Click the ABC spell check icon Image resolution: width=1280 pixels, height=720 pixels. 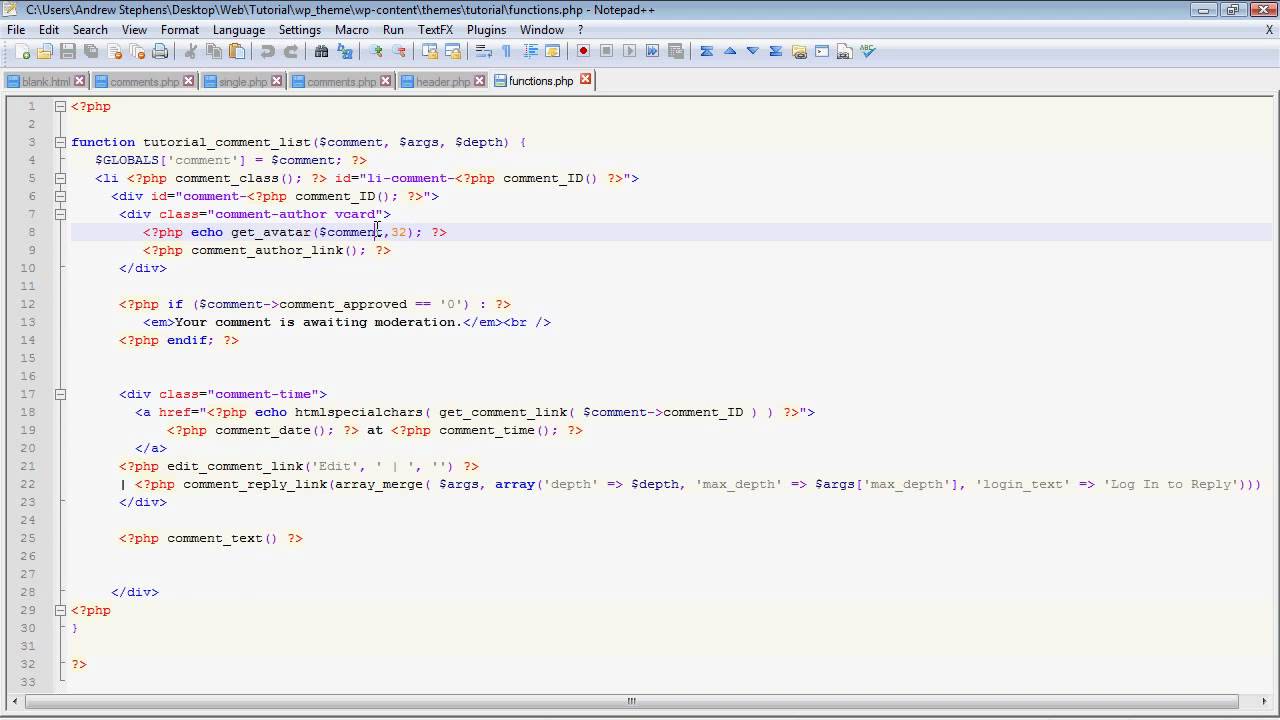867,52
